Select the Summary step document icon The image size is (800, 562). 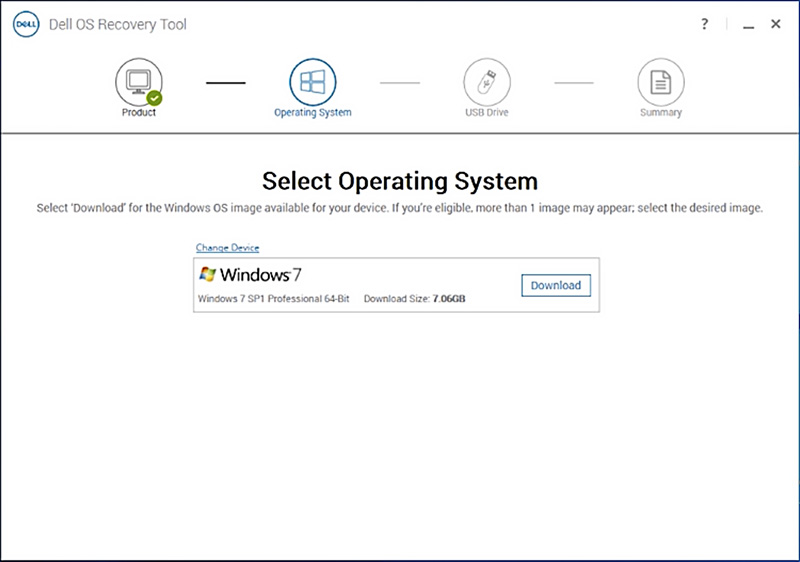pyautogui.click(x=661, y=82)
